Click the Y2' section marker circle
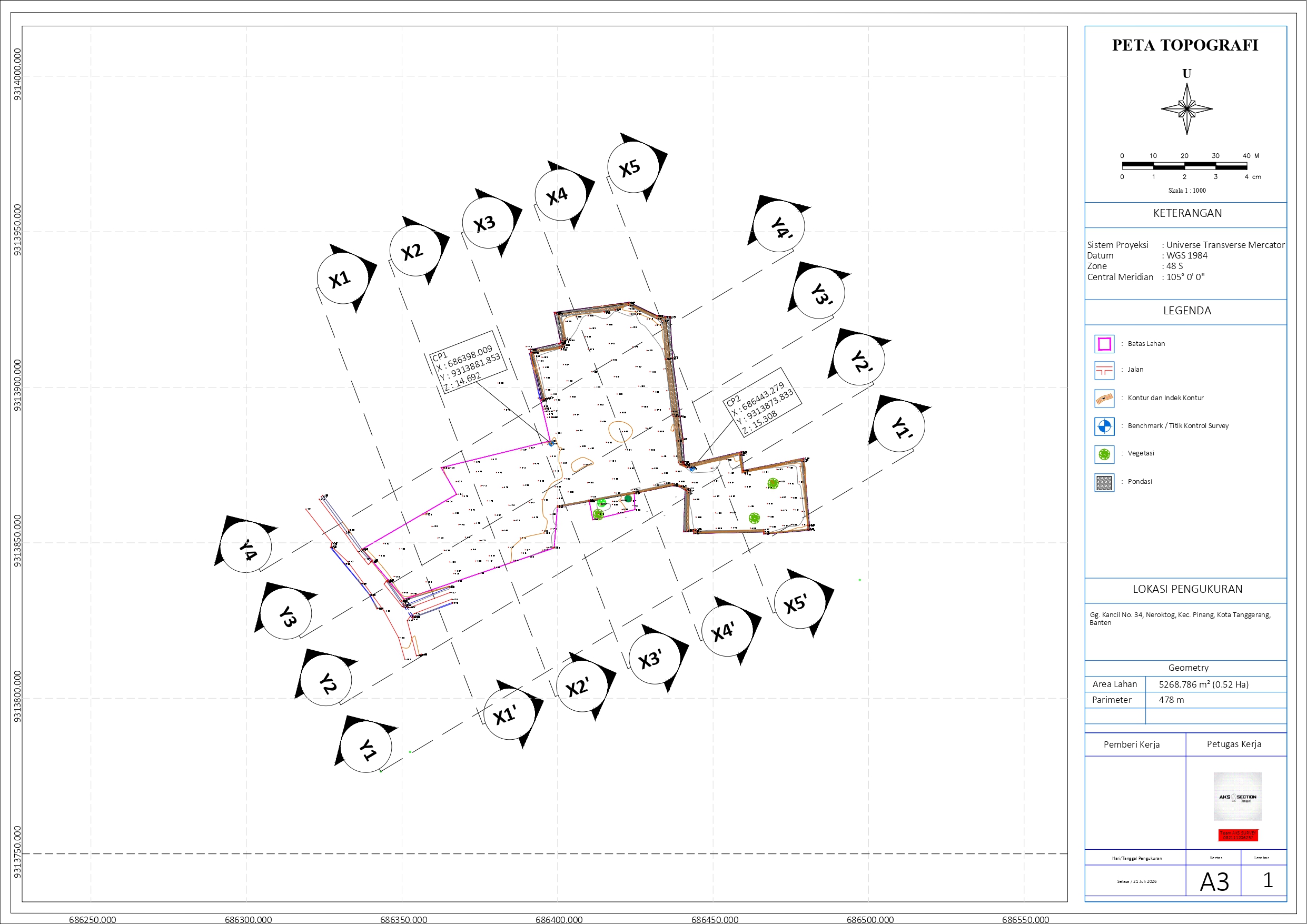Image resolution: width=1307 pixels, height=924 pixels. (x=859, y=360)
